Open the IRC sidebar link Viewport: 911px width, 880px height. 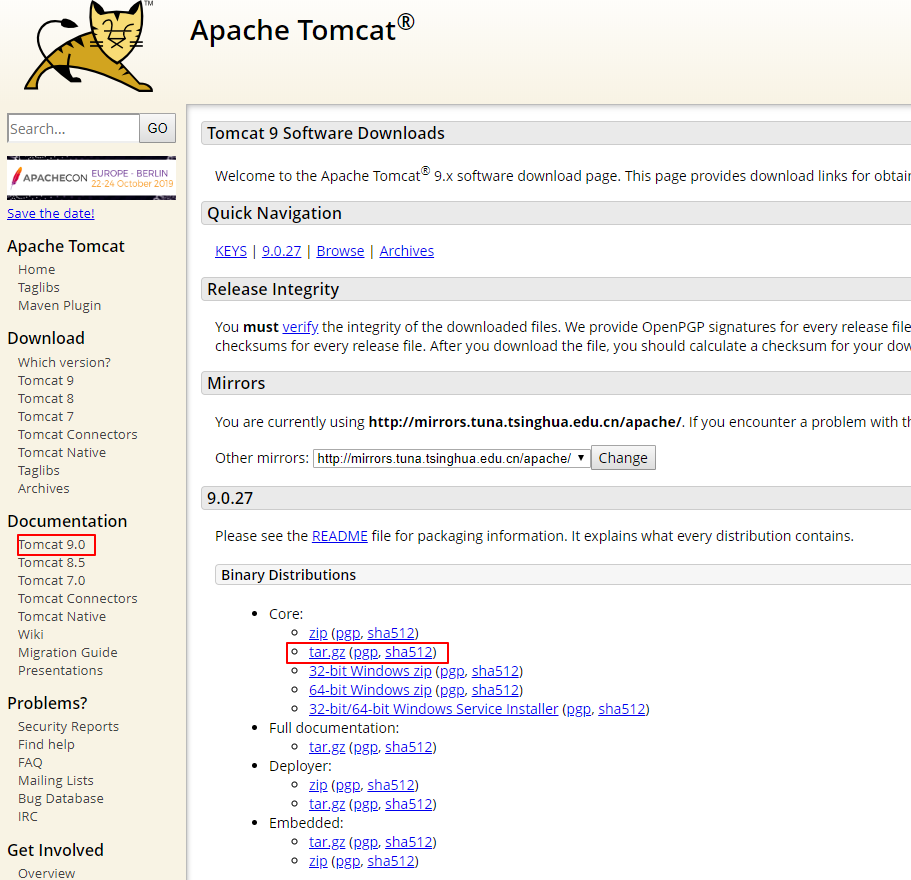click(27, 817)
